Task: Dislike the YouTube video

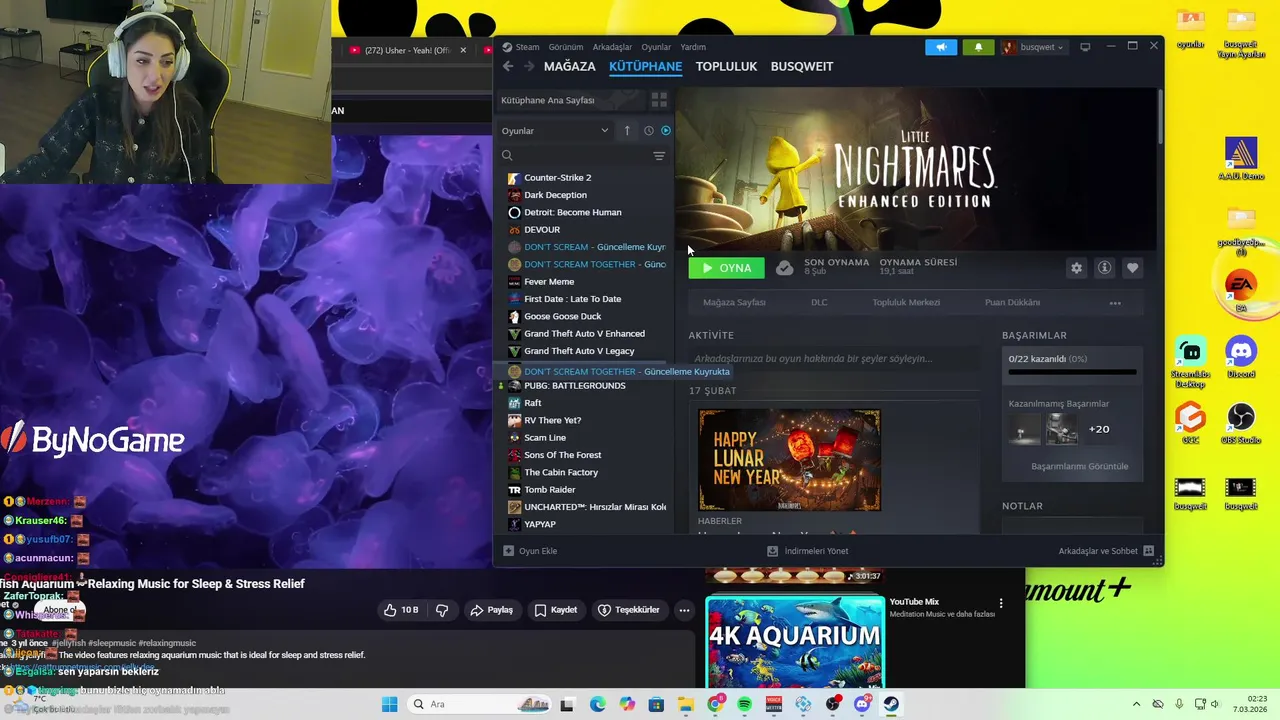Action: pos(442,610)
